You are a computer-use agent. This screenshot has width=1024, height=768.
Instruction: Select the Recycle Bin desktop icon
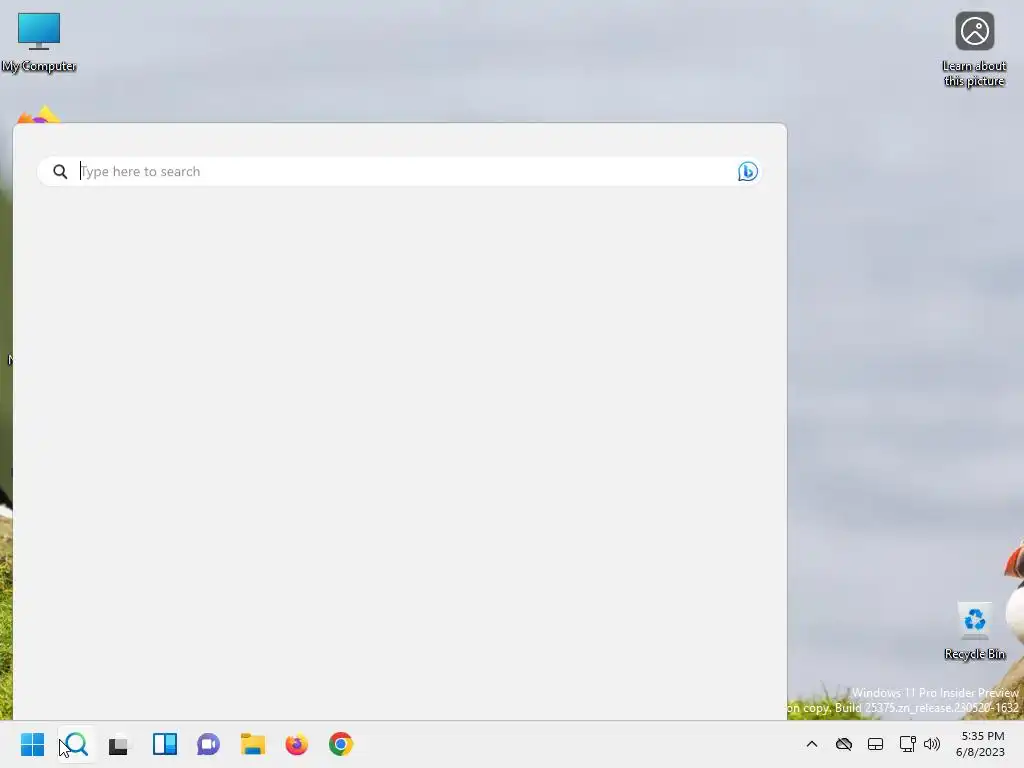pyautogui.click(x=974, y=631)
